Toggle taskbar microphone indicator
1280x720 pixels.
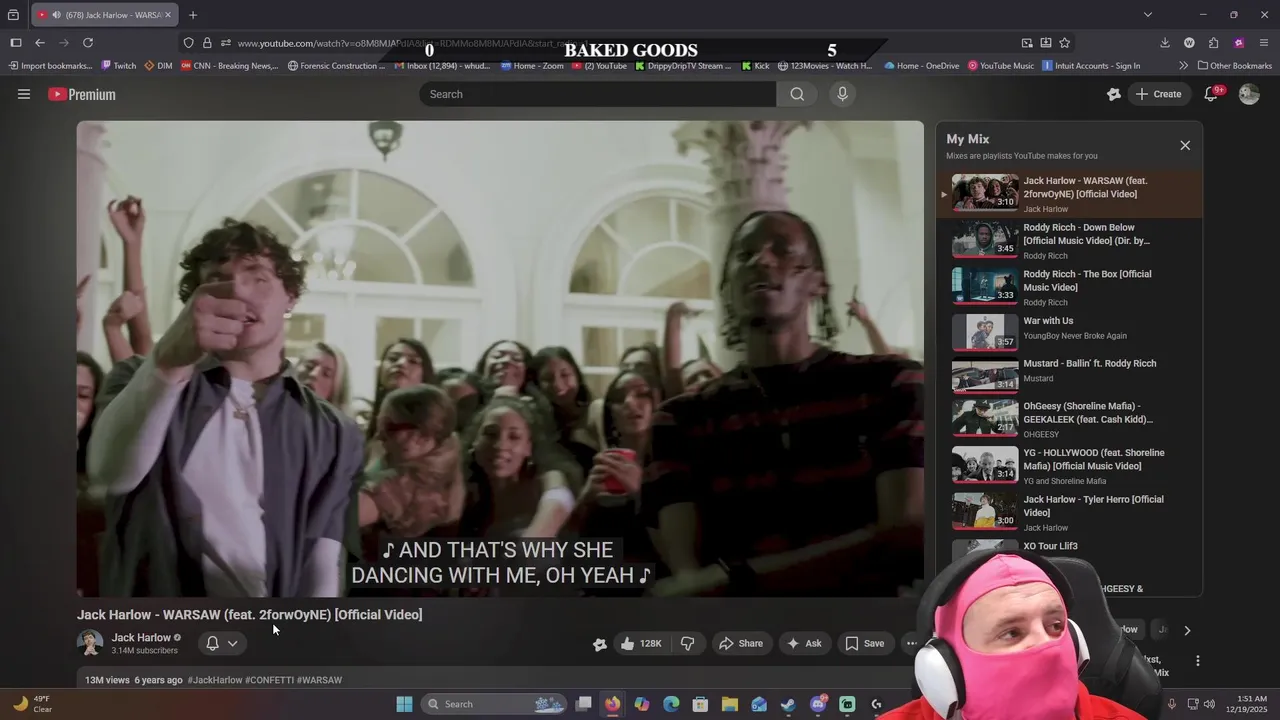(1172, 704)
